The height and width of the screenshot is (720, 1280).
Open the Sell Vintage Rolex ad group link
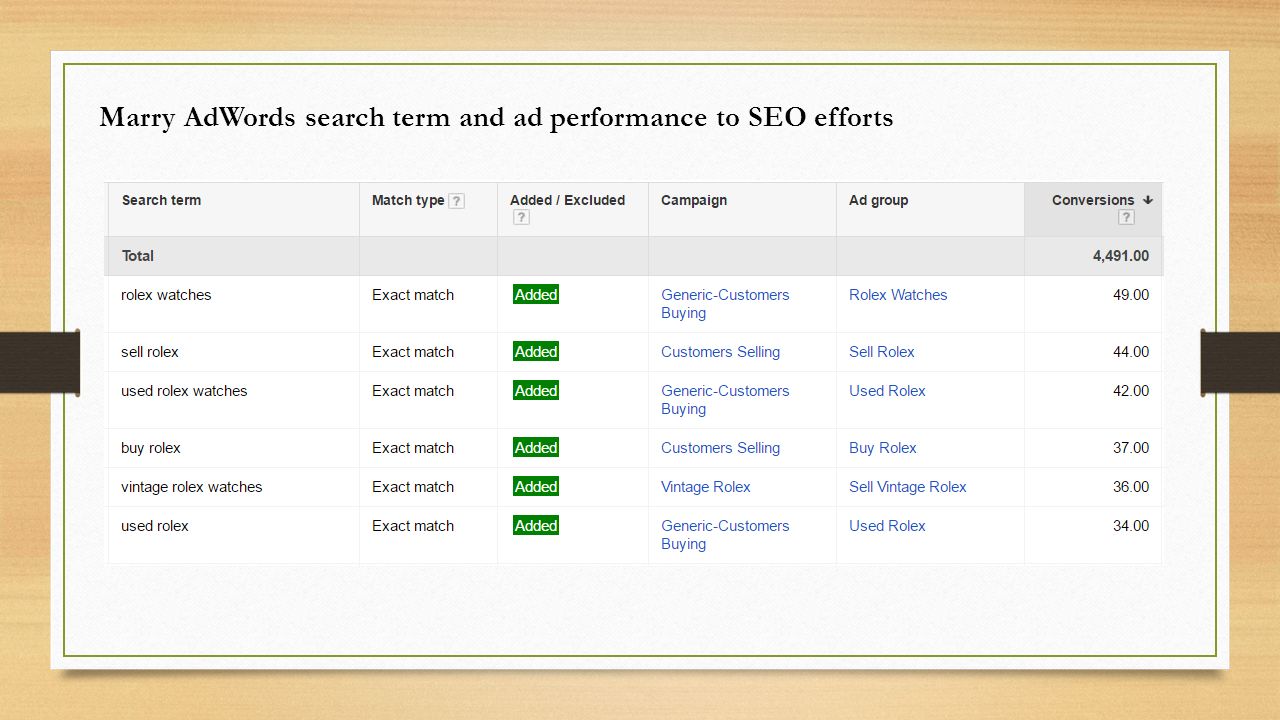tap(907, 487)
